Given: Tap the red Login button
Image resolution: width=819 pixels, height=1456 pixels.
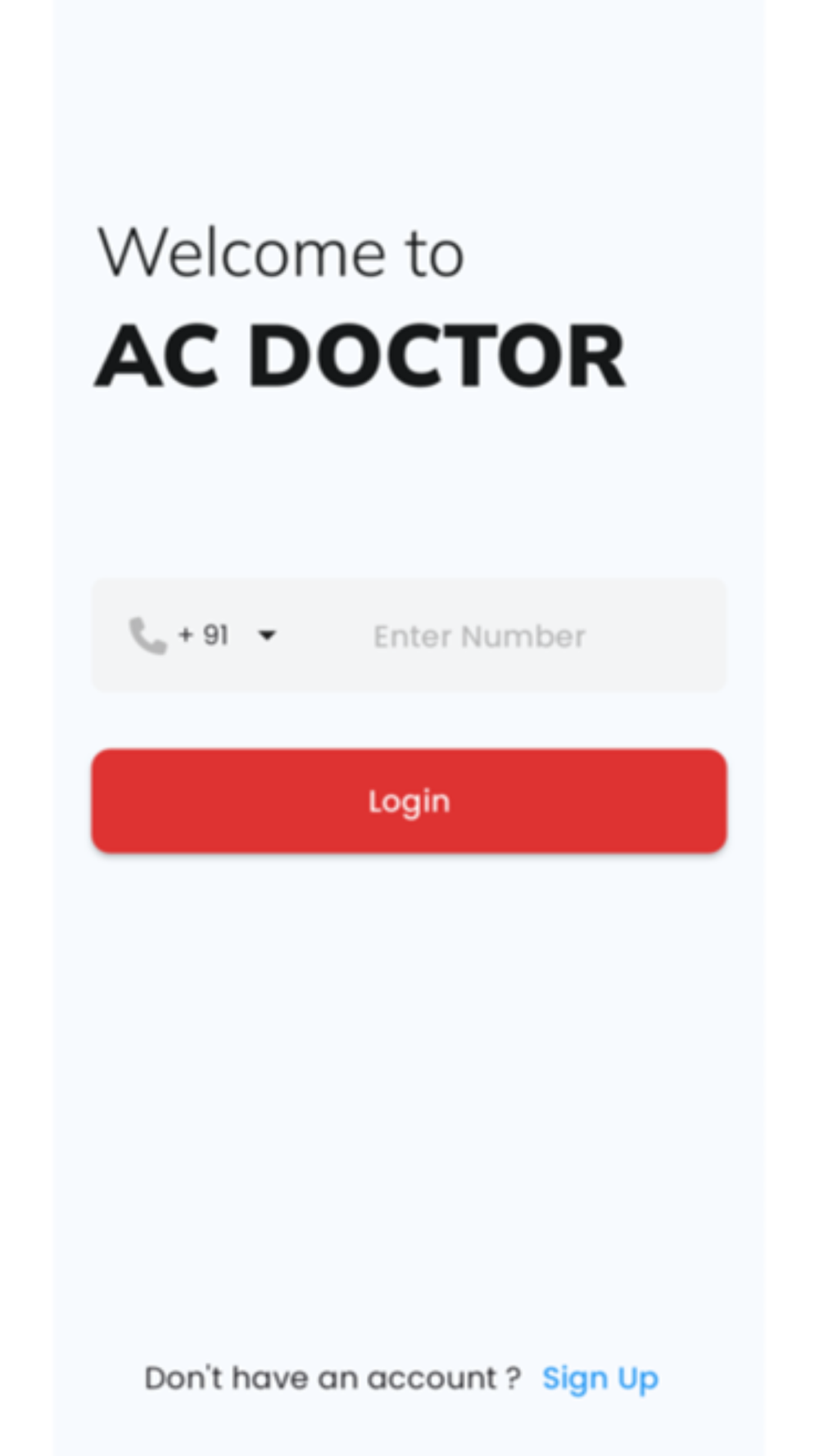Looking at the screenshot, I should pyautogui.click(x=409, y=801).
